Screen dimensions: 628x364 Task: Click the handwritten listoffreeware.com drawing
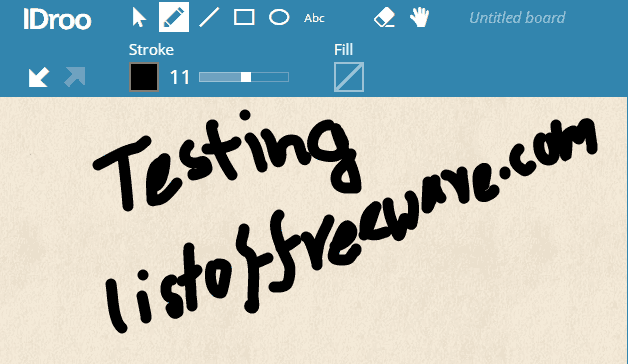[352, 224]
